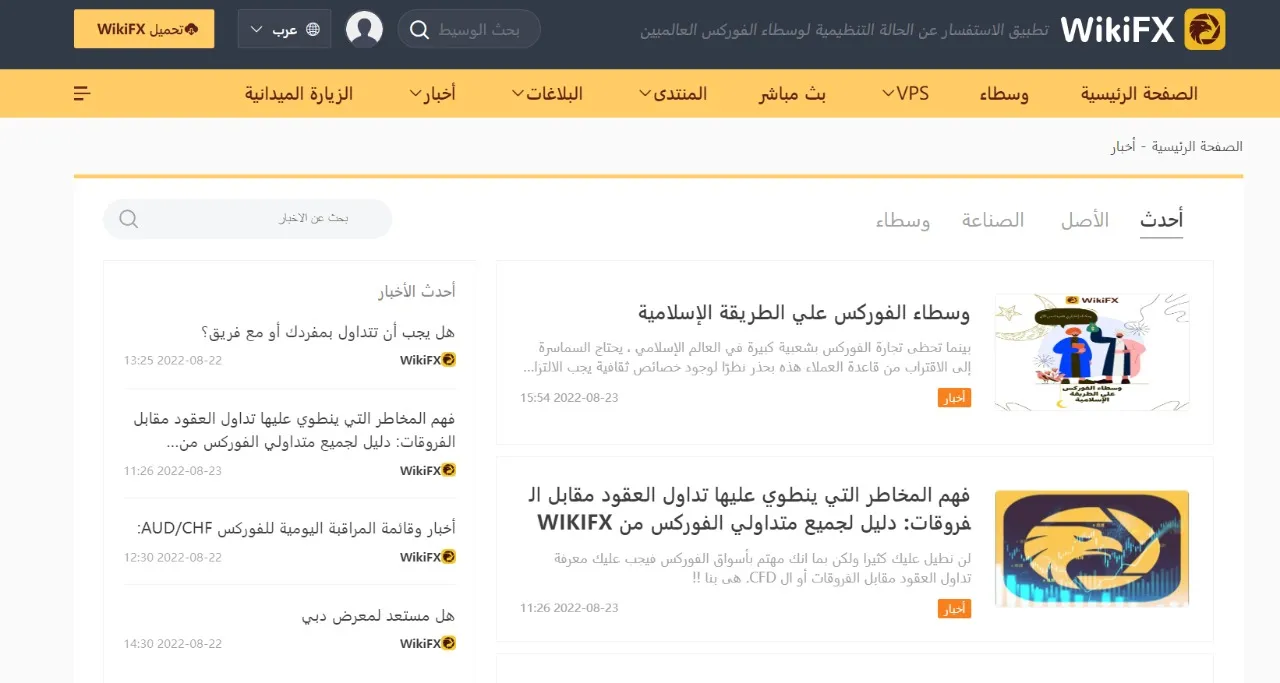
Task: Open the عرب language dropdown
Action: (284, 29)
